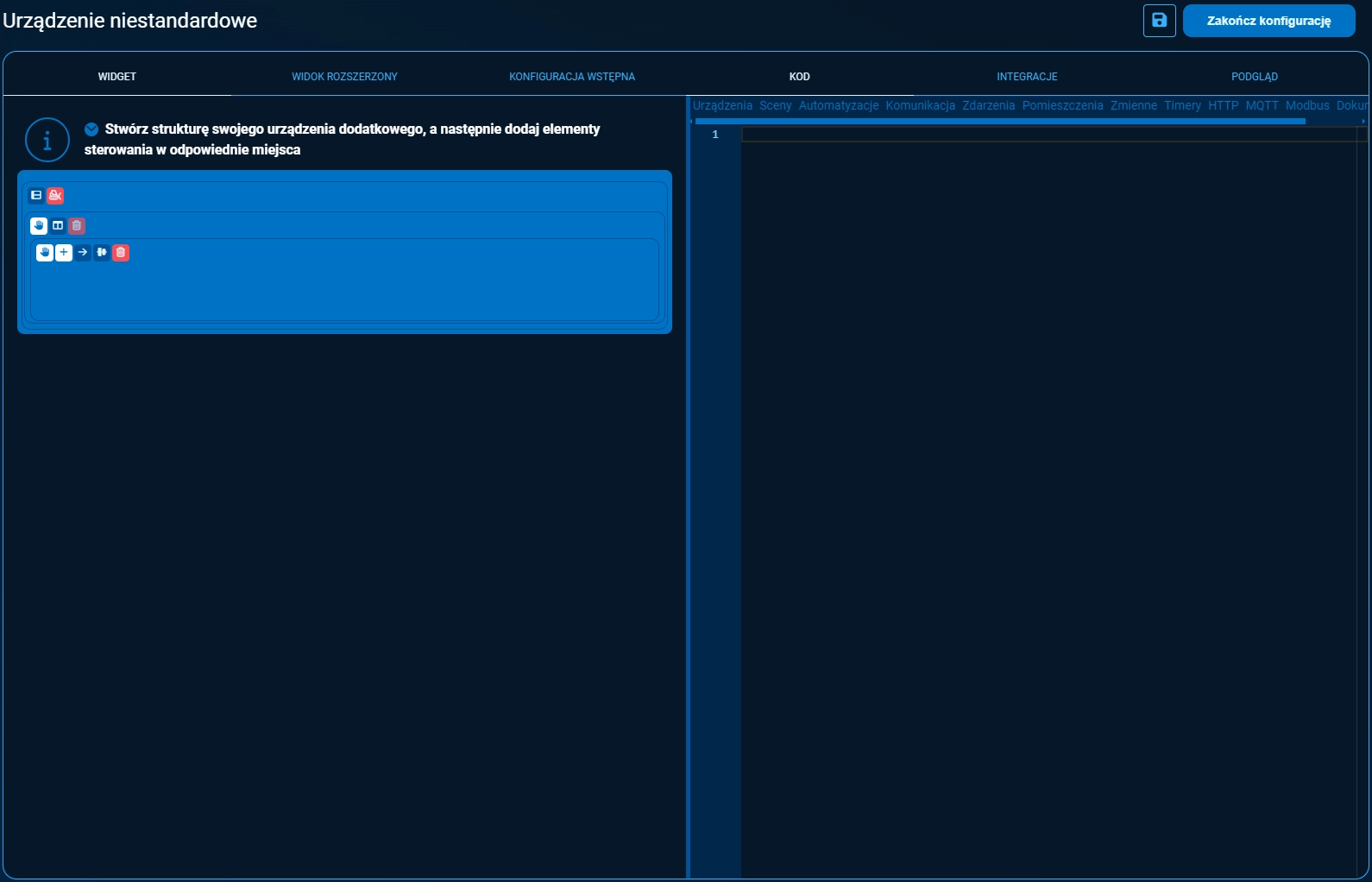
Task: Grab the row's hand drag handle
Action: coord(39,225)
